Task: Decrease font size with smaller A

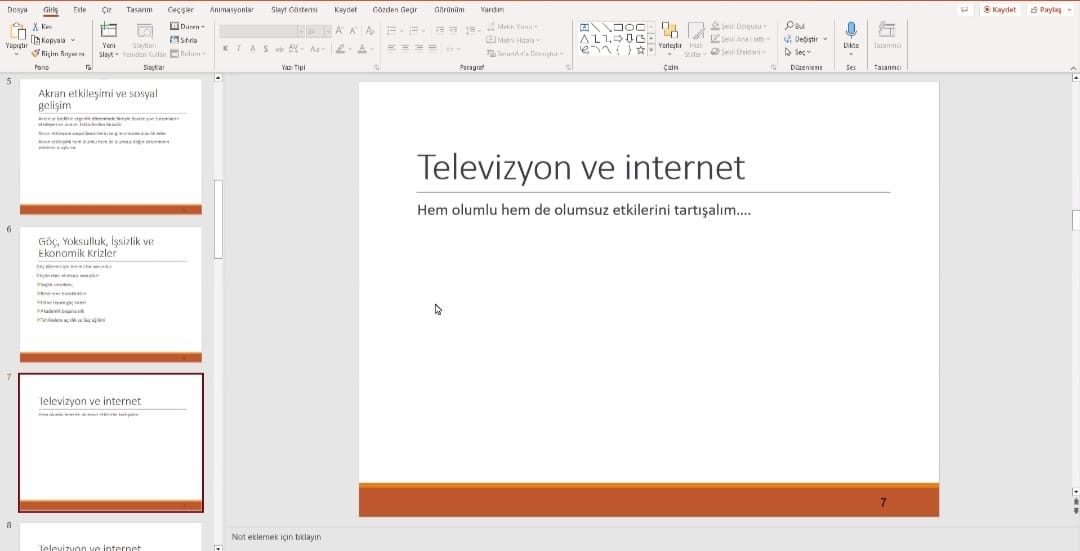Action: coord(353,31)
